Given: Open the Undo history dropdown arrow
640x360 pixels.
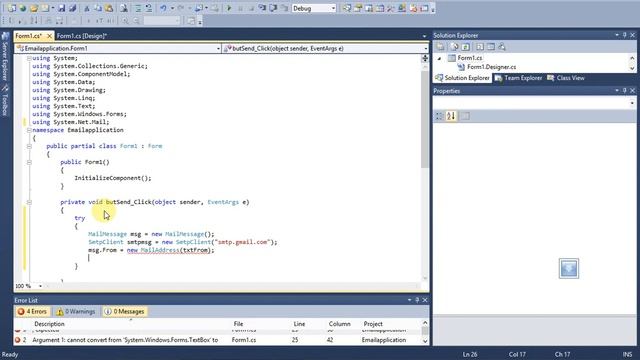Looking at the screenshot, I should click(172, 8).
